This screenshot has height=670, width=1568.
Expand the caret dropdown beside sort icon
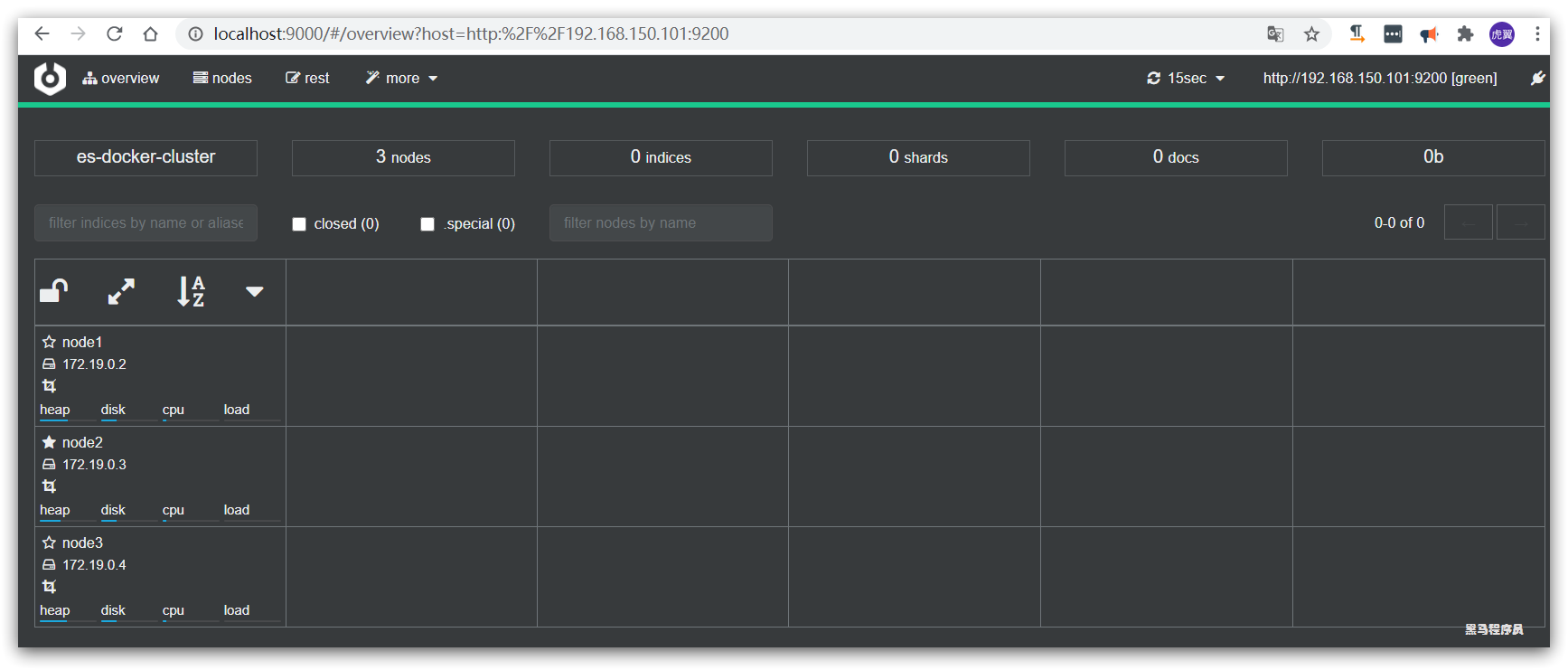point(255,291)
